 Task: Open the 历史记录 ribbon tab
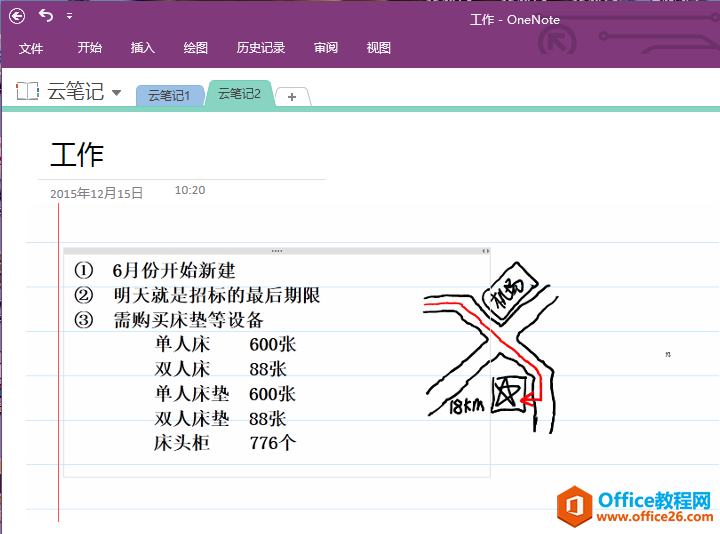click(261, 48)
